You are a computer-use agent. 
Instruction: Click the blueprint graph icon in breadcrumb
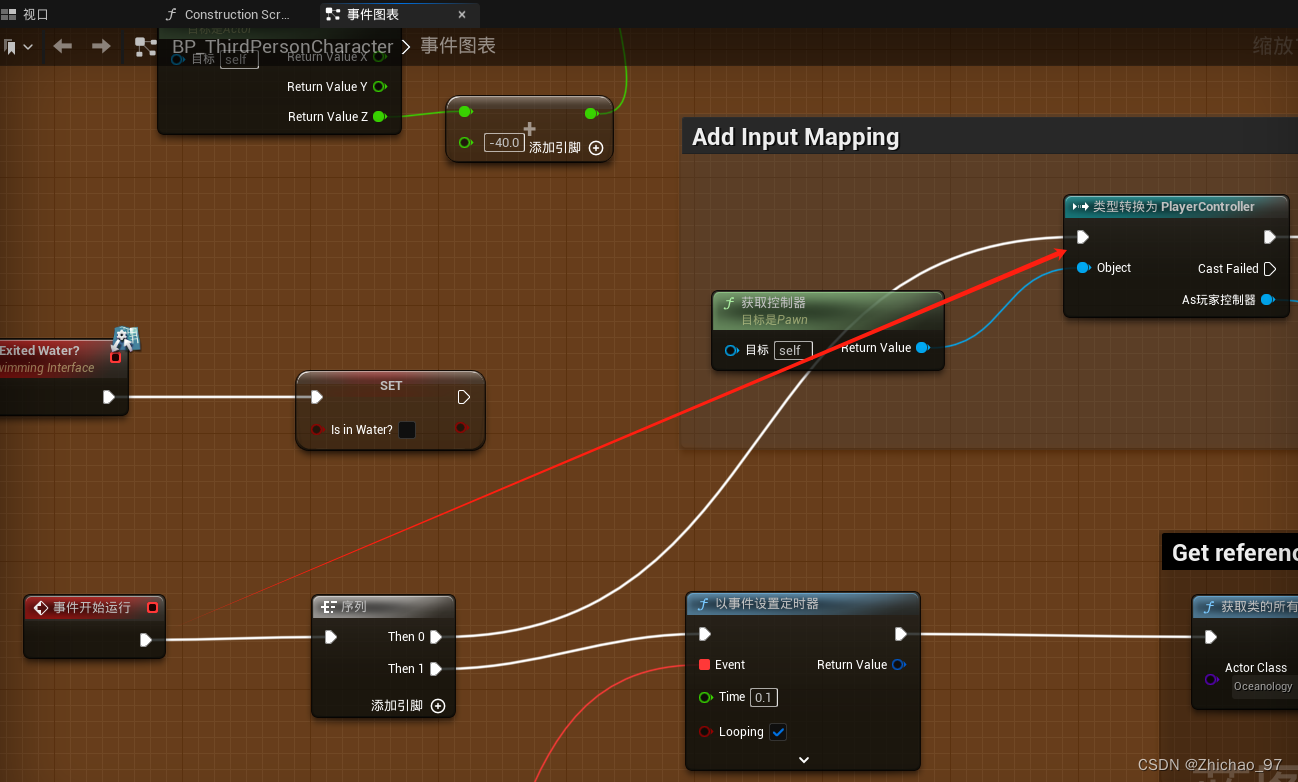[x=147, y=47]
